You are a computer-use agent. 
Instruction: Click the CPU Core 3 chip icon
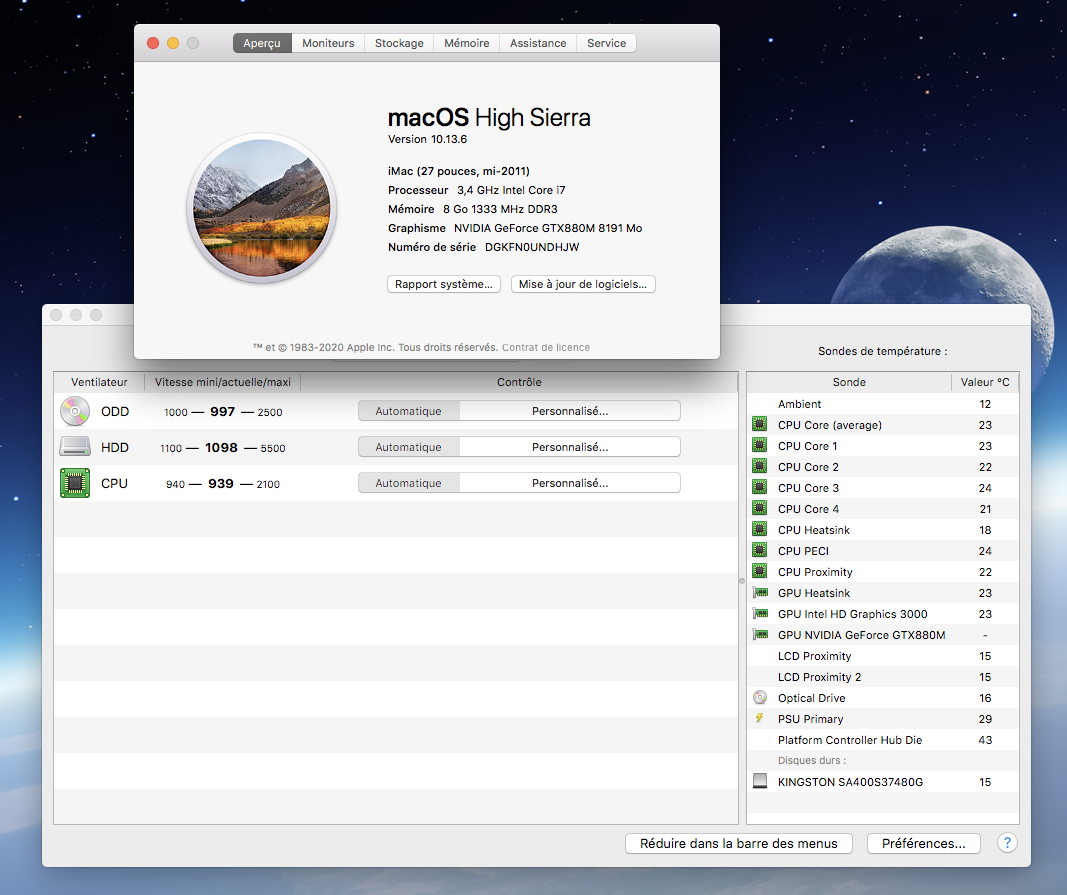pos(759,487)
